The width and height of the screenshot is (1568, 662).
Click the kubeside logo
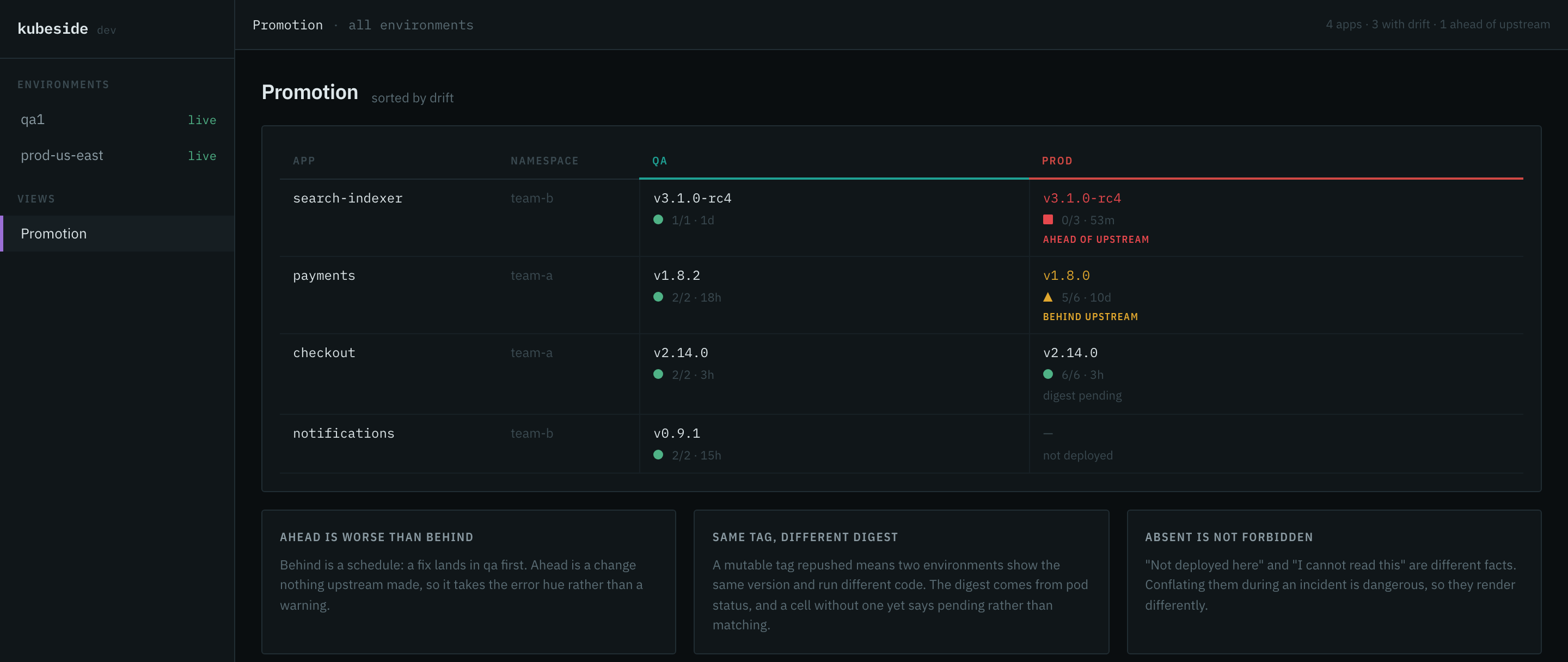point(53,29)
